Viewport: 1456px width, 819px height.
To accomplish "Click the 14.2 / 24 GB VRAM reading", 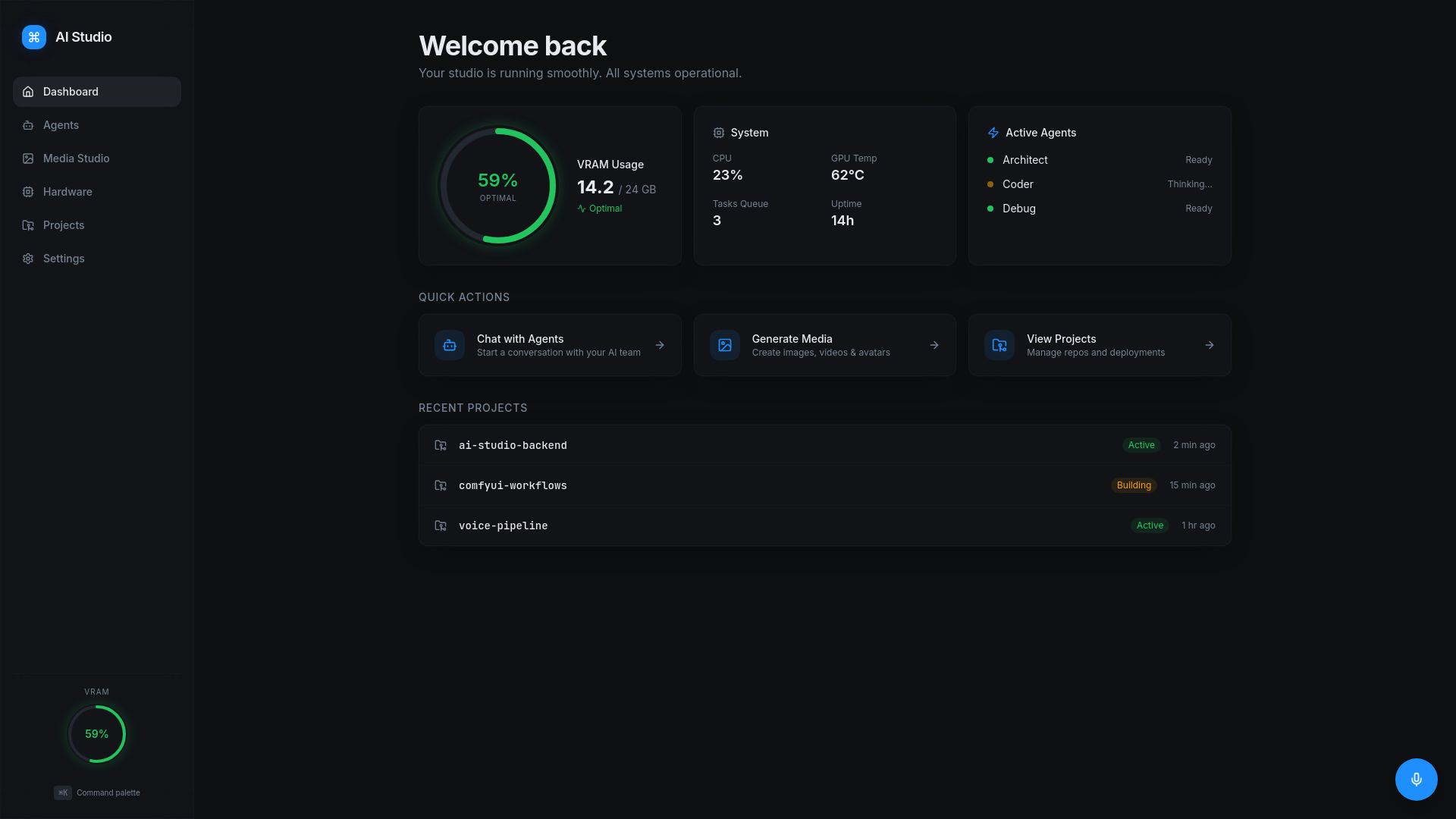I will click(617, 187).
